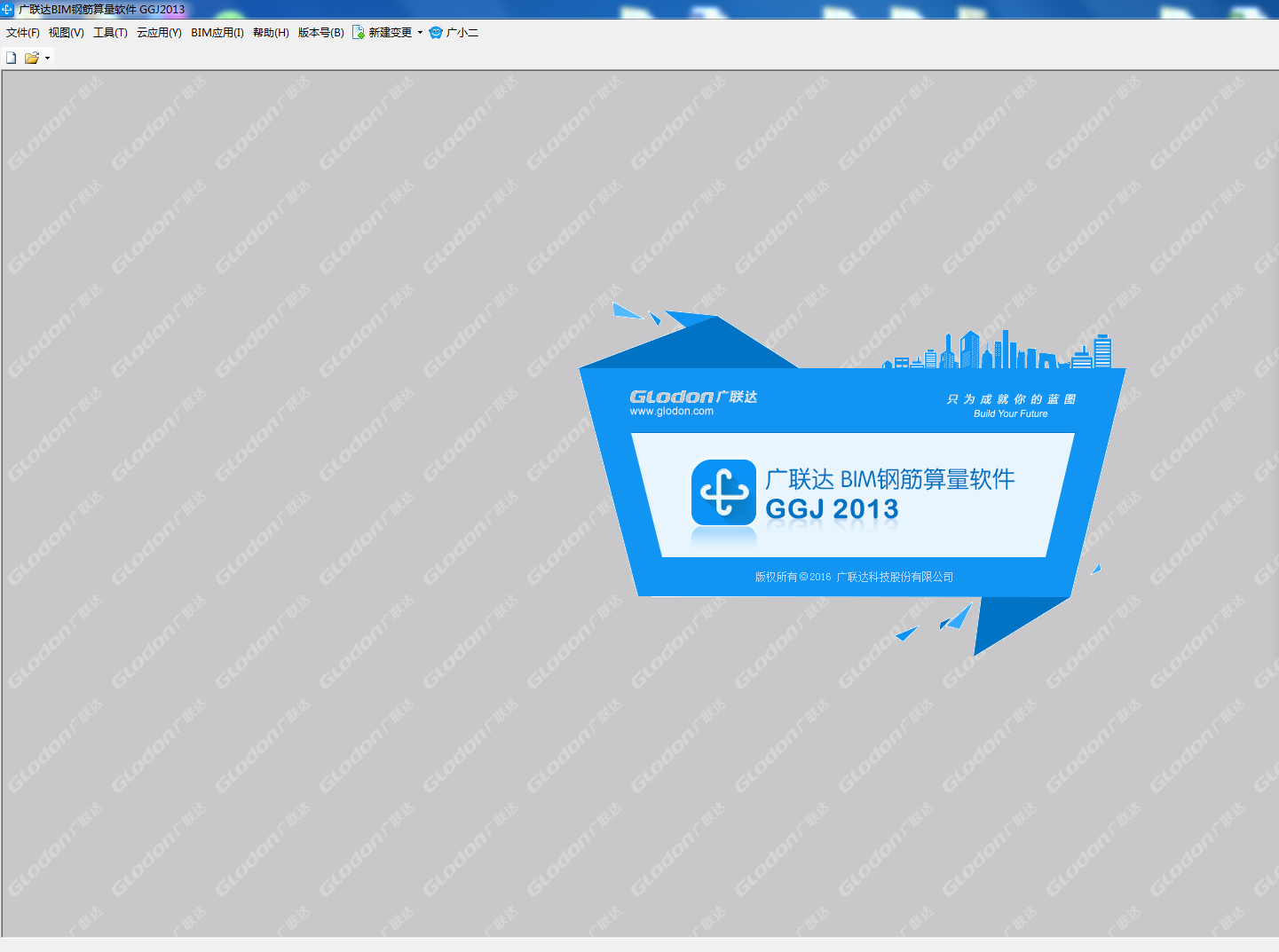Viewport: 1279px width, 952px height.
Task: Open the 工具(T) menu
Action: (110, 33)
